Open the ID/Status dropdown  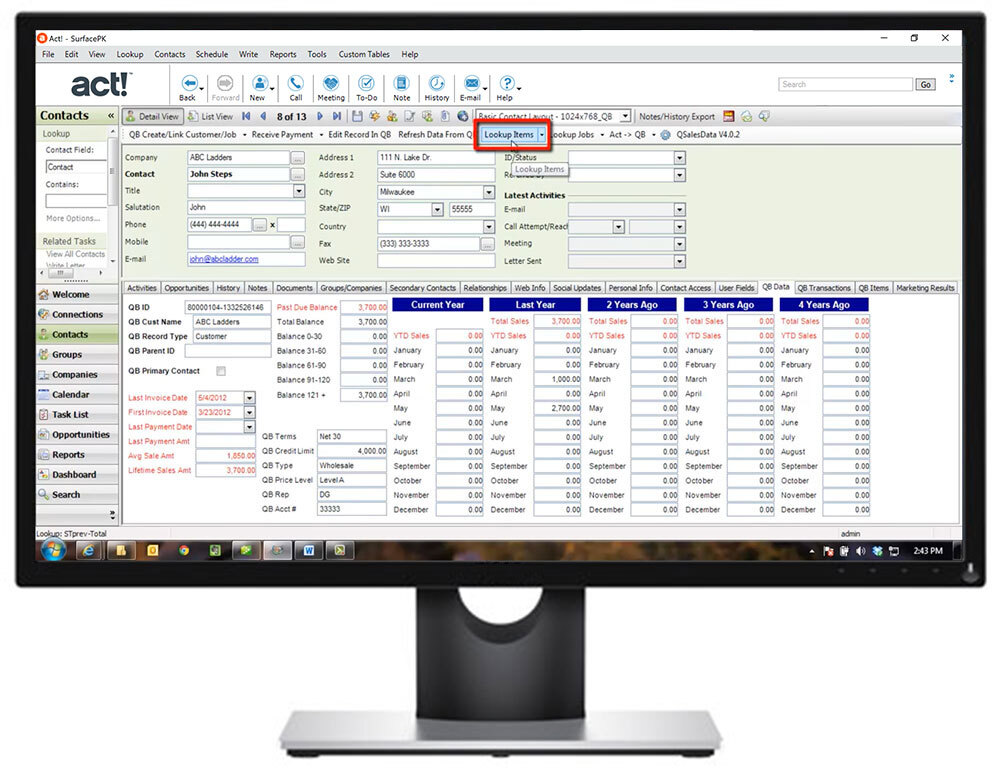679,157
